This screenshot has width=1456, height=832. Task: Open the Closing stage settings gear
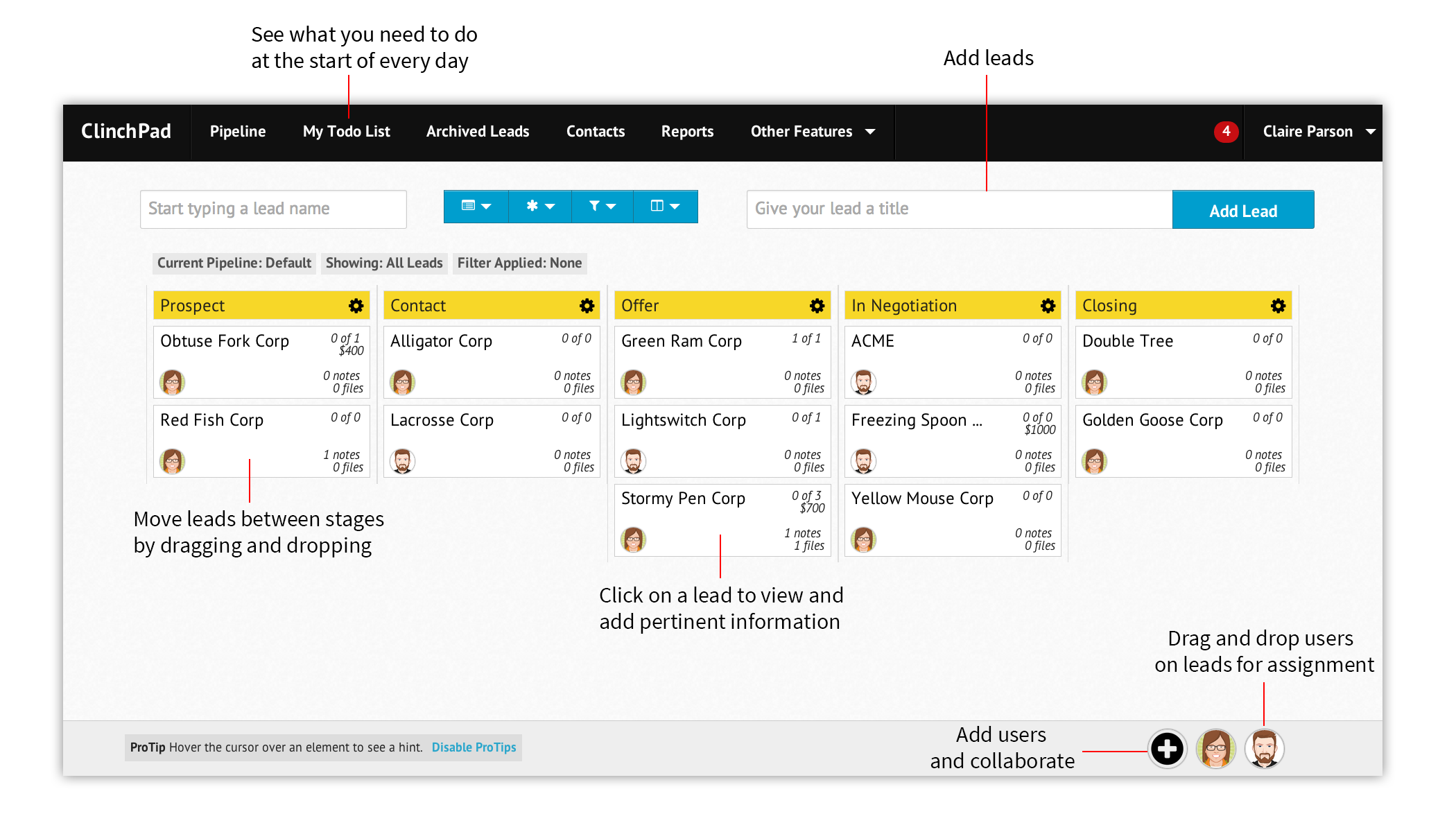tap(1279, 305)
